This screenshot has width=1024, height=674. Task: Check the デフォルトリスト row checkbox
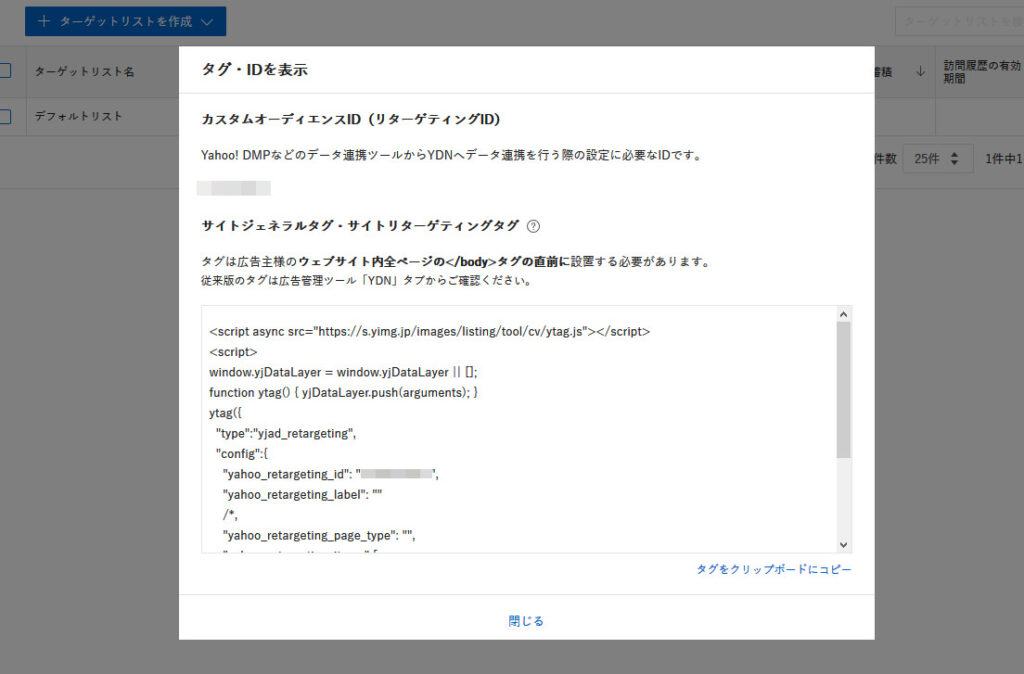pos(4,116)
